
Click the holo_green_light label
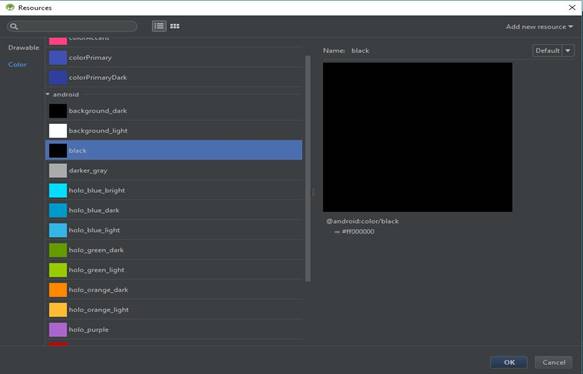[x=97, y=270]
